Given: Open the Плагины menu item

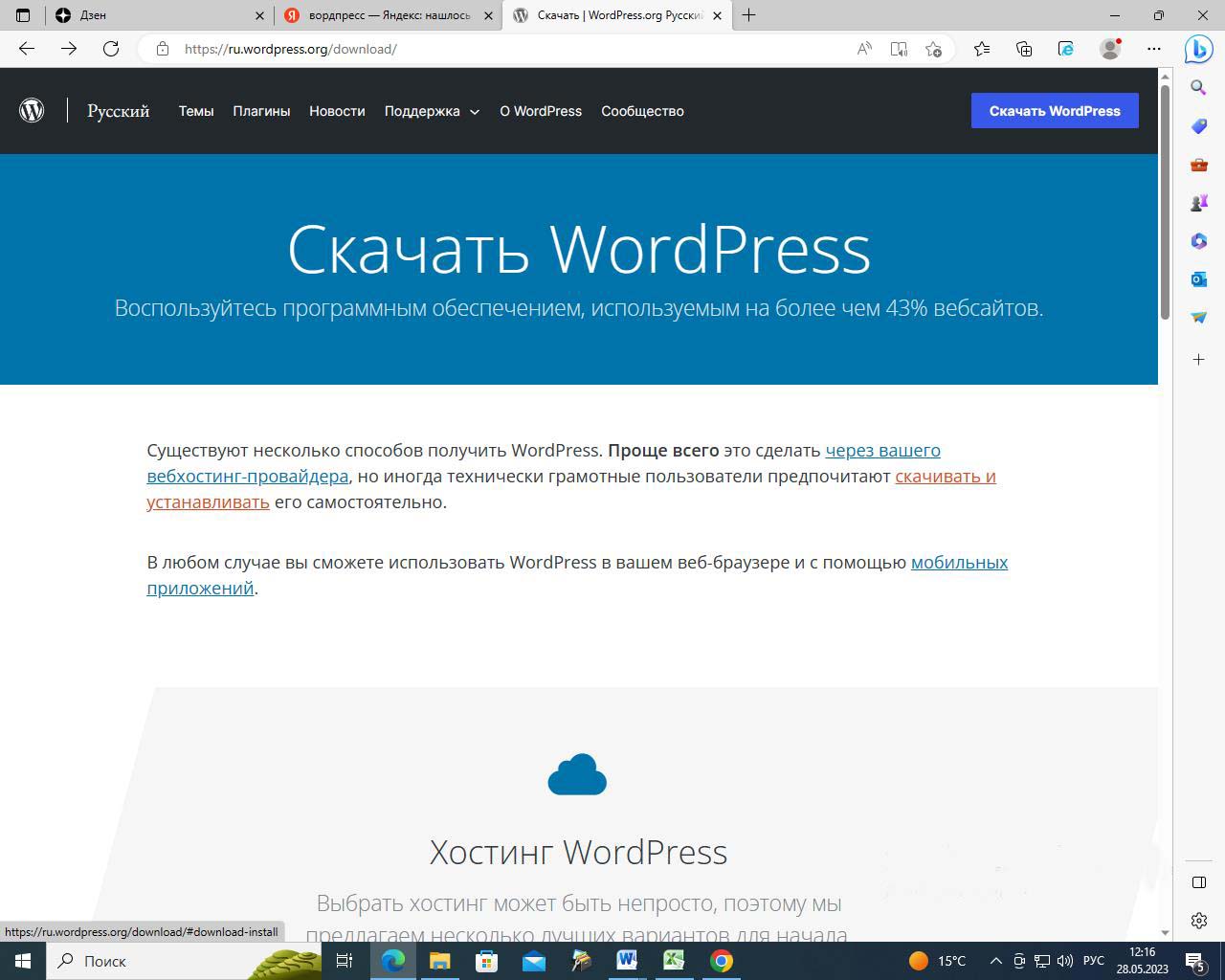Looking at the screenshot, I should coord(261,111).
